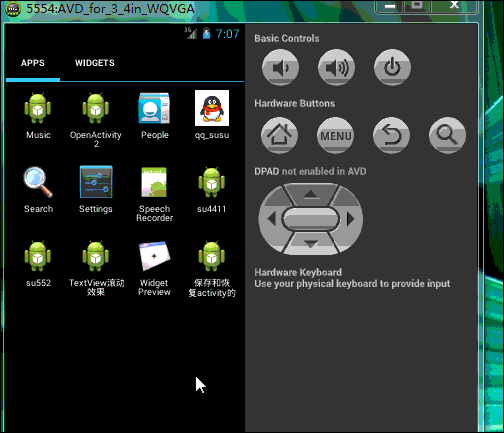This screenshot has width=504, height=433.
Task: Click the emulator power button
Action: (392, 68)
